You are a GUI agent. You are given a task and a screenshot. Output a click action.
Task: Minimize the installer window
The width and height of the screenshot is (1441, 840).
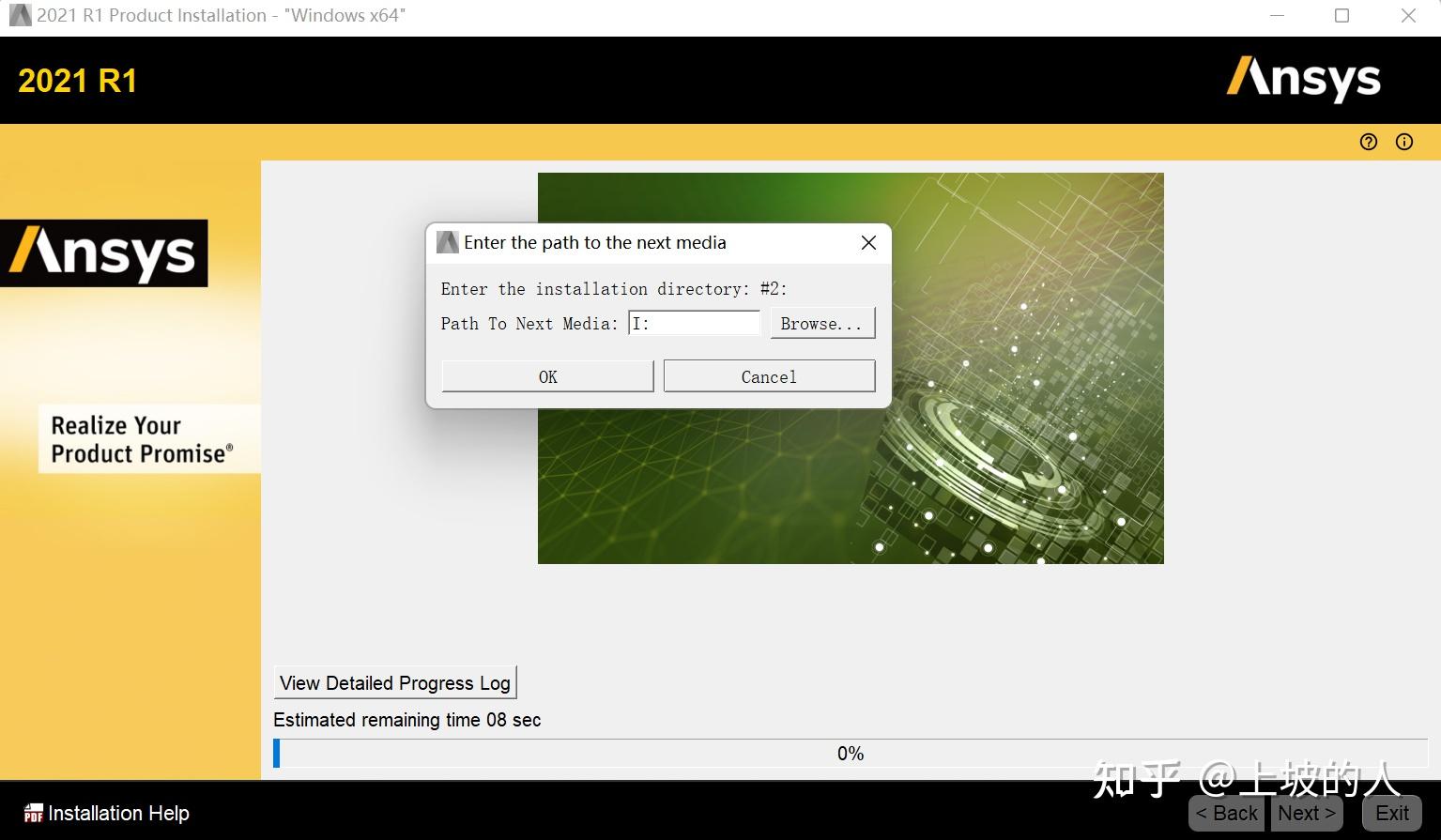(1277, 15)
